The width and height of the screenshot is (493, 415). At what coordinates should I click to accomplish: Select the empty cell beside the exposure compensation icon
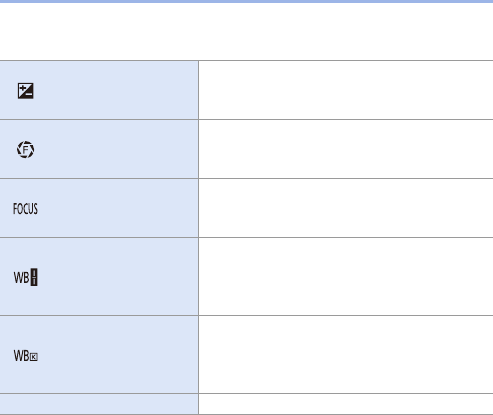point(346,90)
